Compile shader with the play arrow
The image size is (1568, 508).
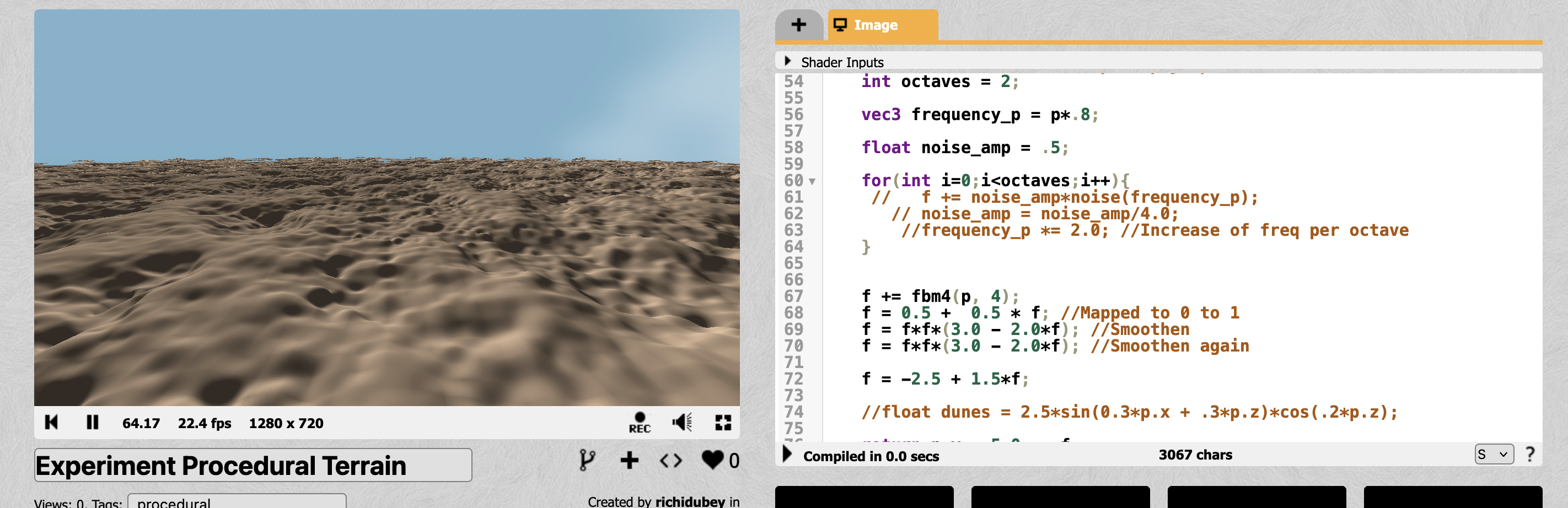(786, 455)
